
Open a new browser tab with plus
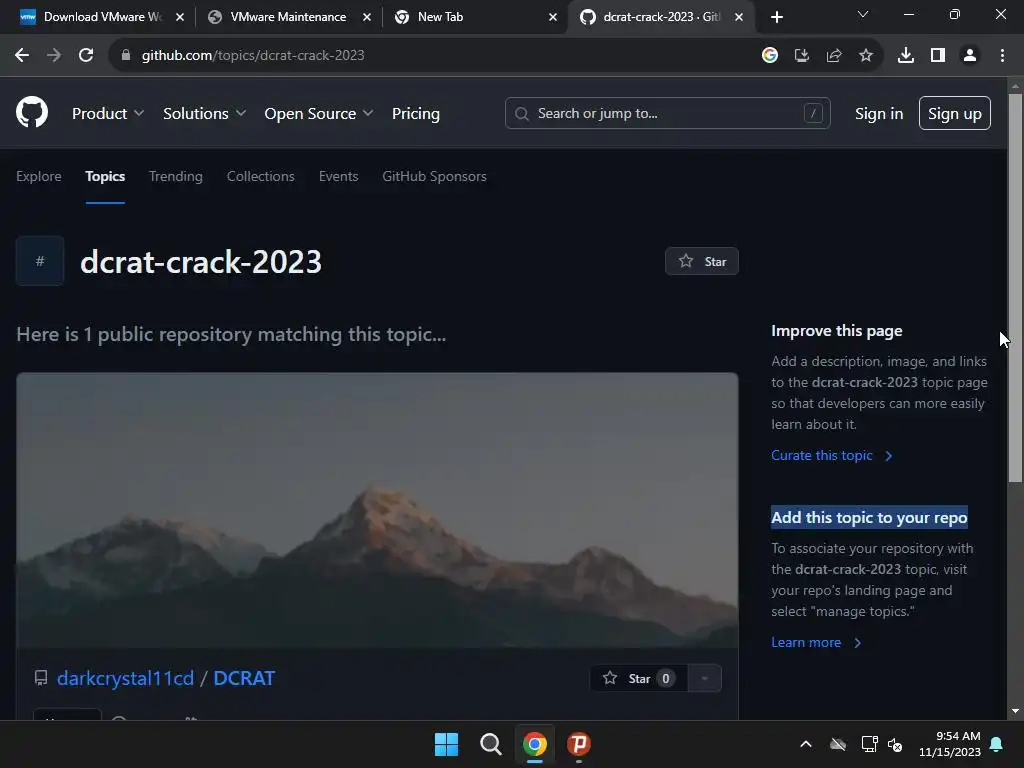[776, 17]
